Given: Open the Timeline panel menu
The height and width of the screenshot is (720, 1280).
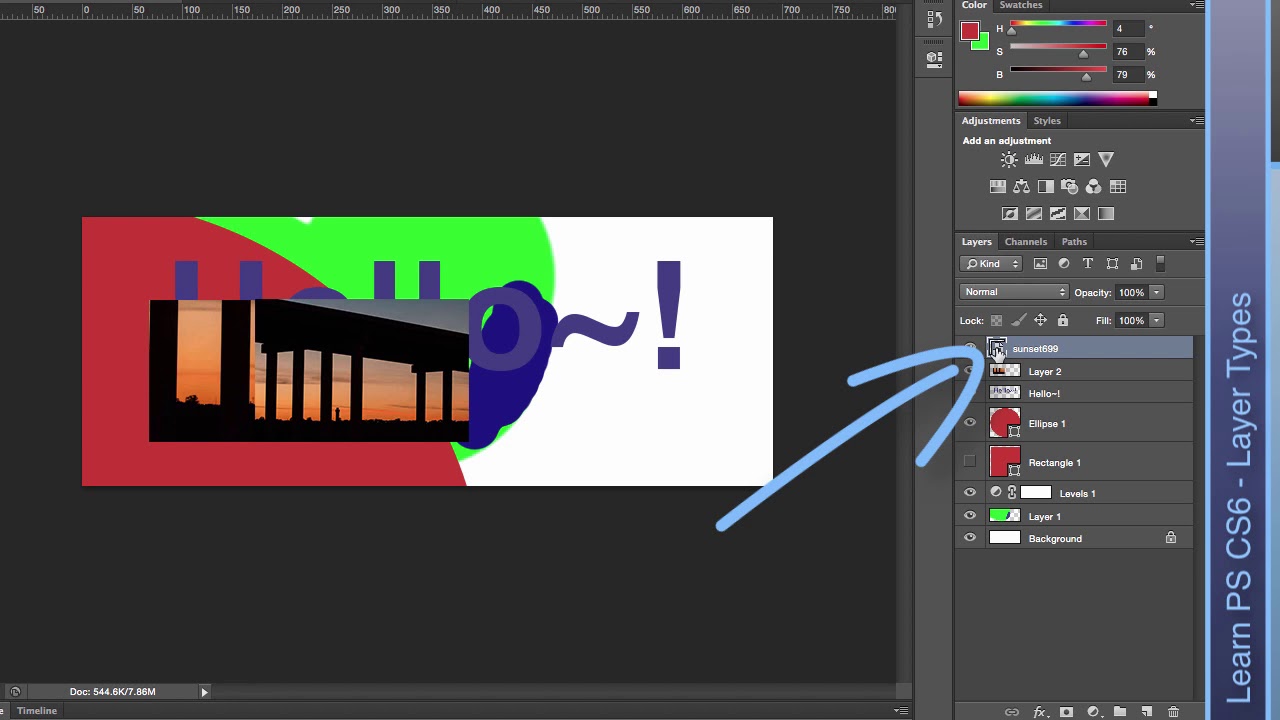Looking at the screenshot, I should click(x=900, y=711).
